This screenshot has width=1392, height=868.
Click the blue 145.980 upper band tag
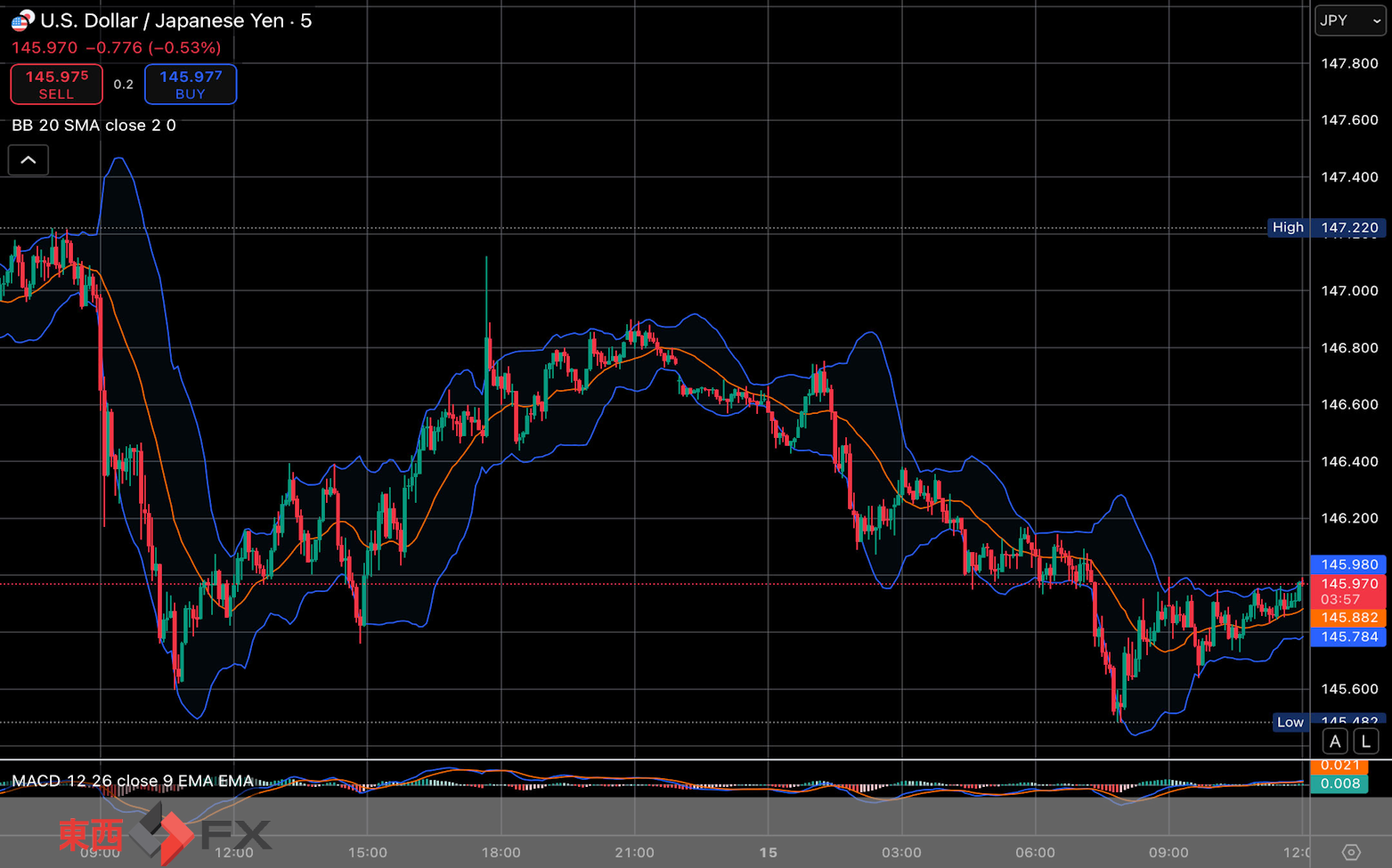[x=1348, y=564]
